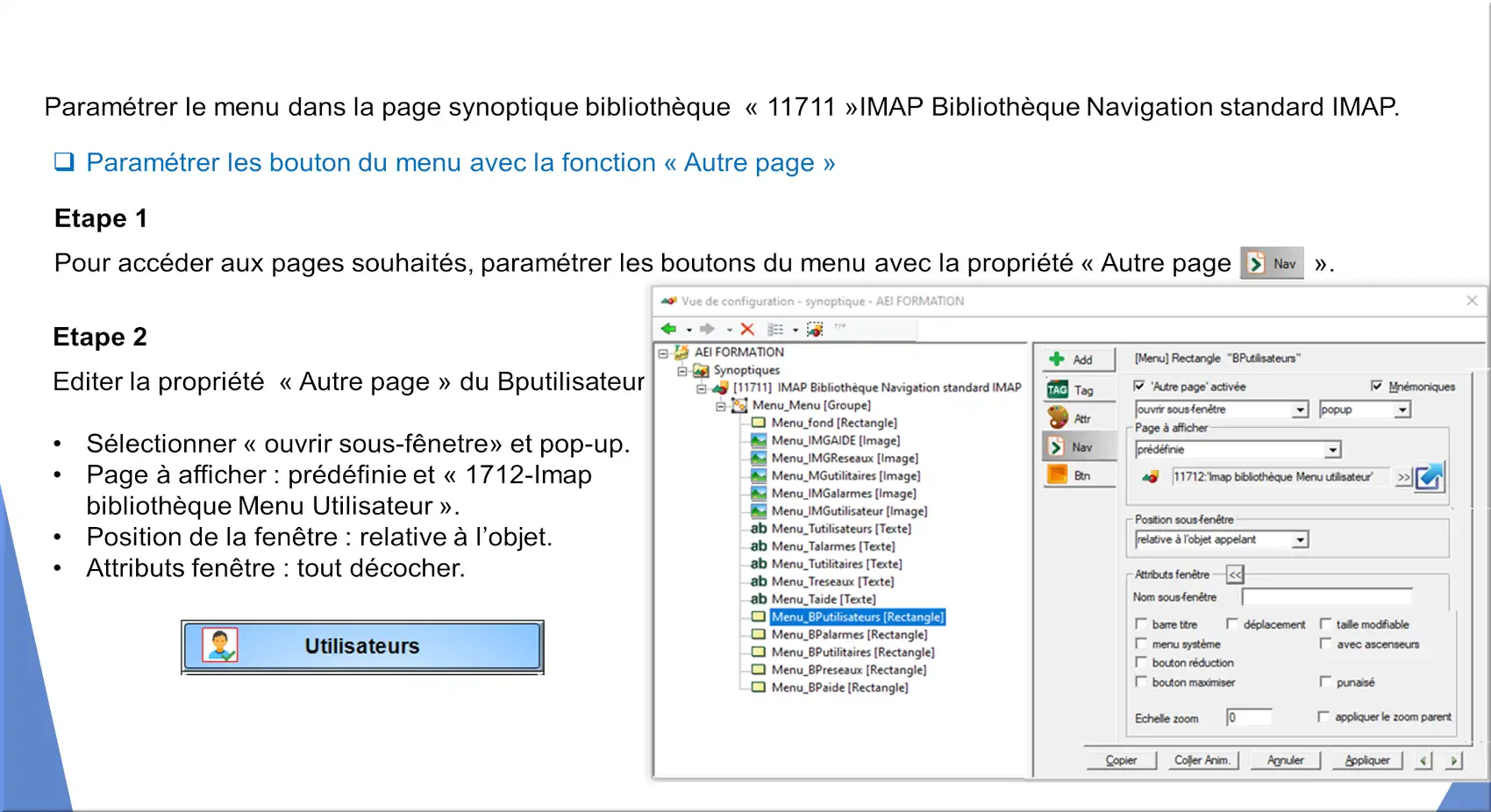This screenshot has height=812, width=1491.
Task: Collapse the Synoptiques tree node
Action: [x=681, y=371]
